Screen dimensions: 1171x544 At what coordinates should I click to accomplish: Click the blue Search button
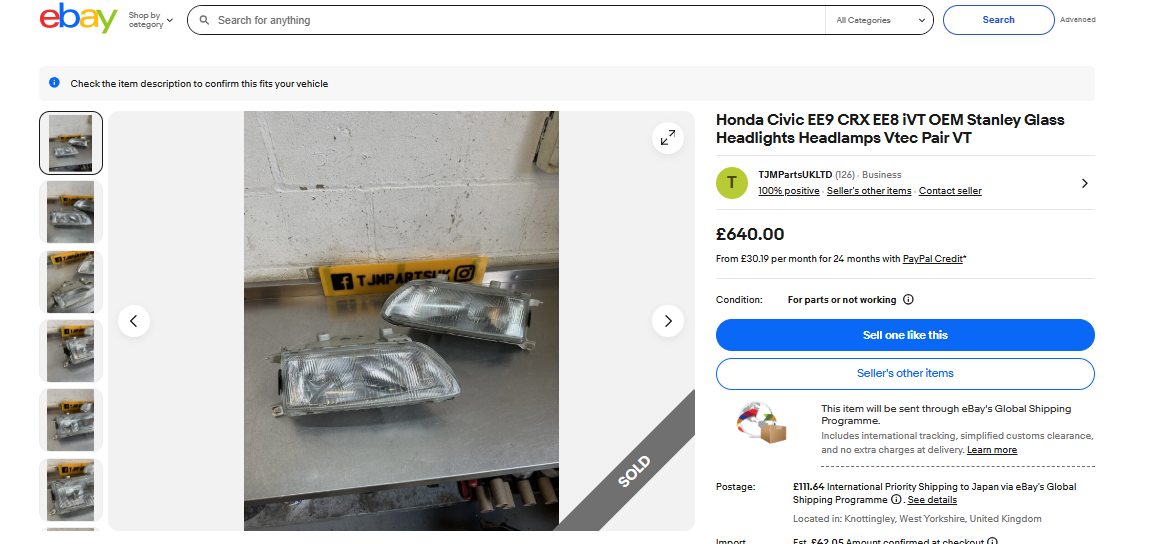pyautogui.click(x=998, y=20)
